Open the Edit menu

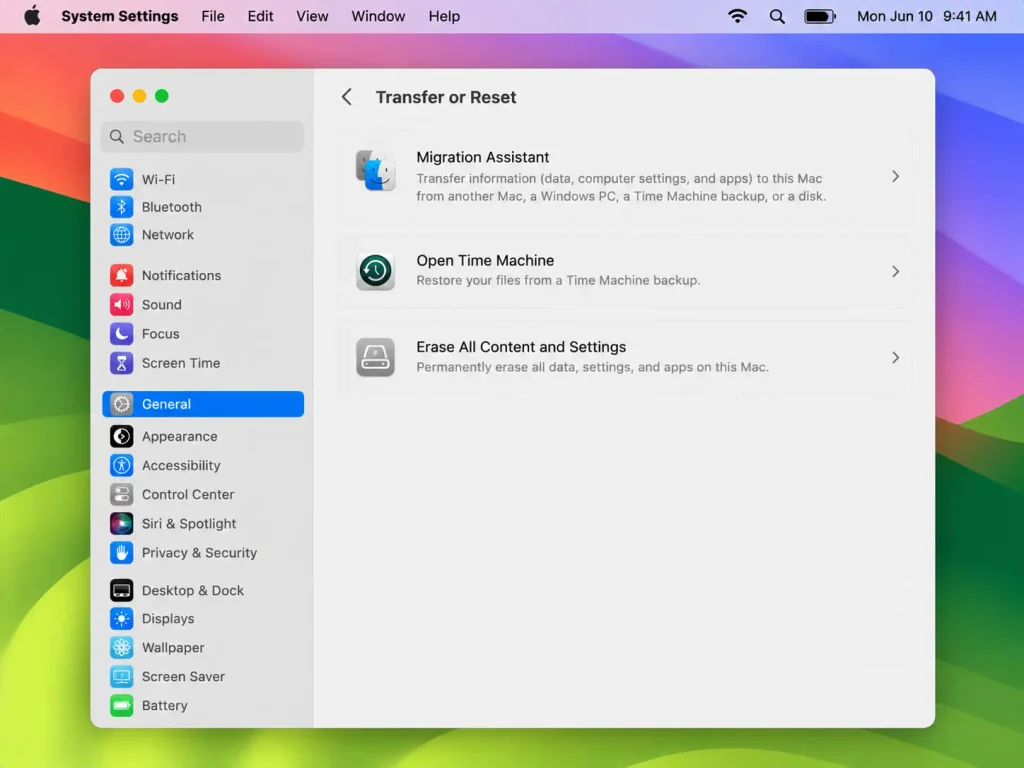tap(260, 16)
